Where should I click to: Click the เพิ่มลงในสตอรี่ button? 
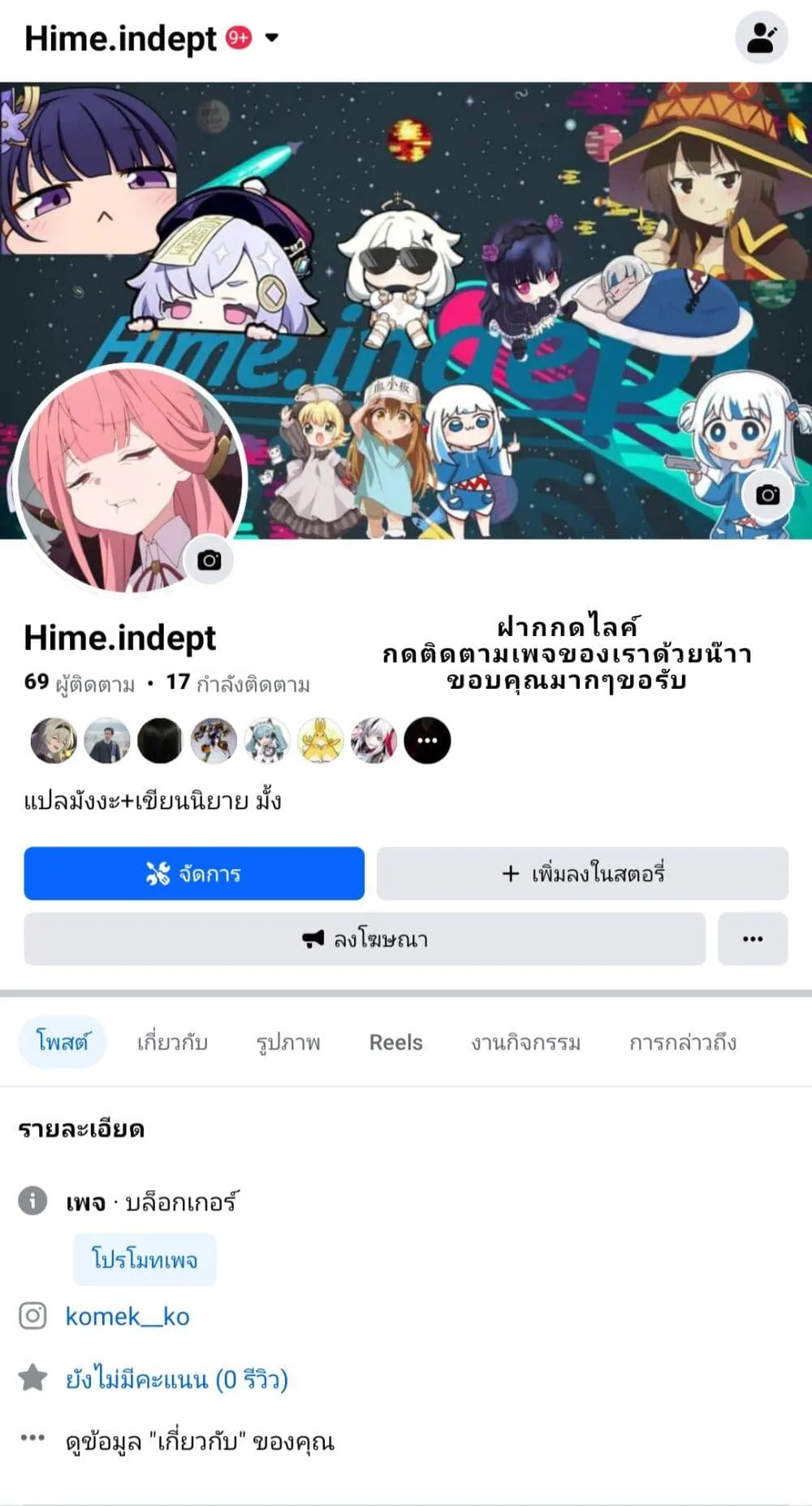582,873
